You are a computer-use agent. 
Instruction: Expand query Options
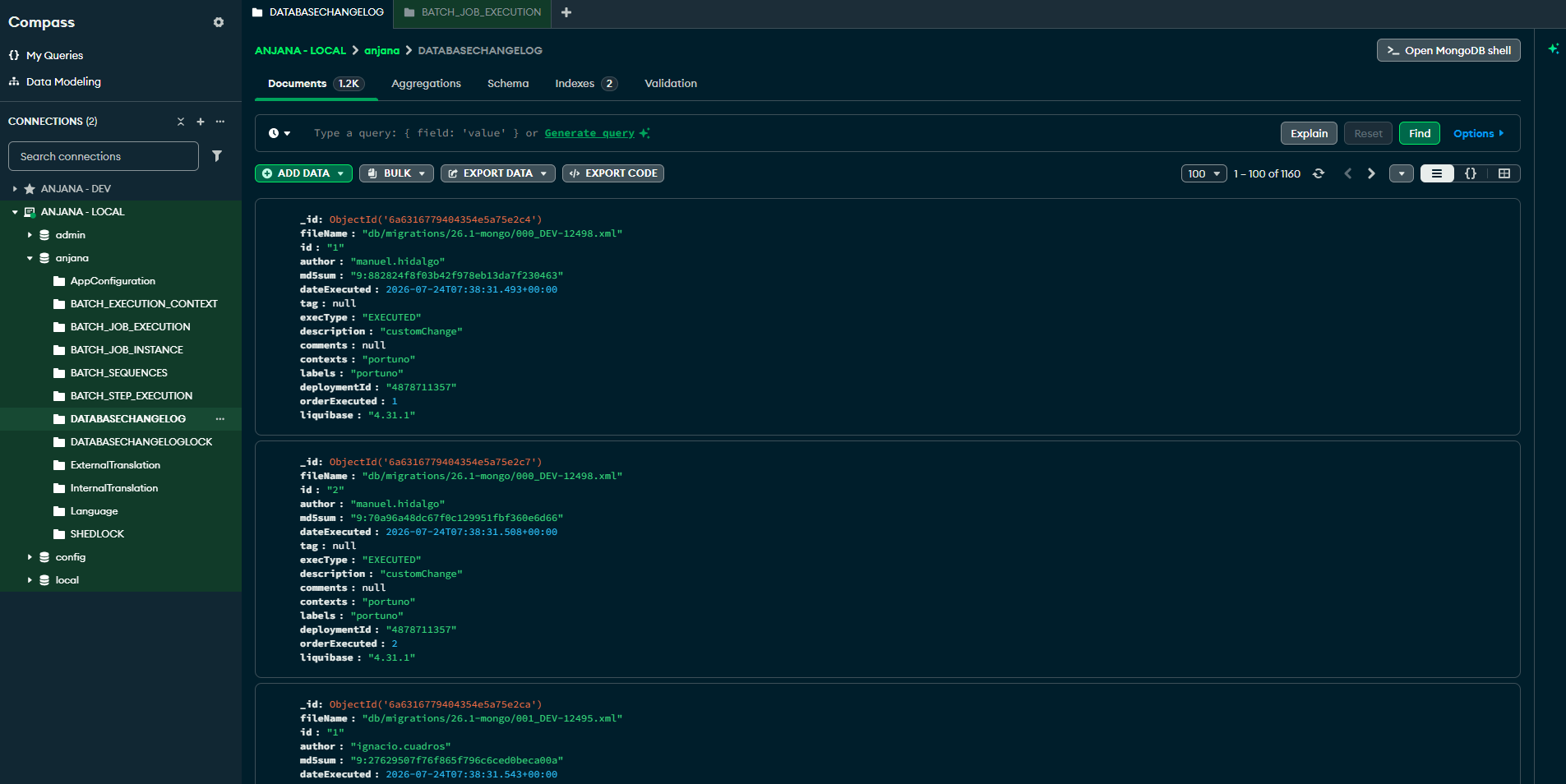(1478, 133)
